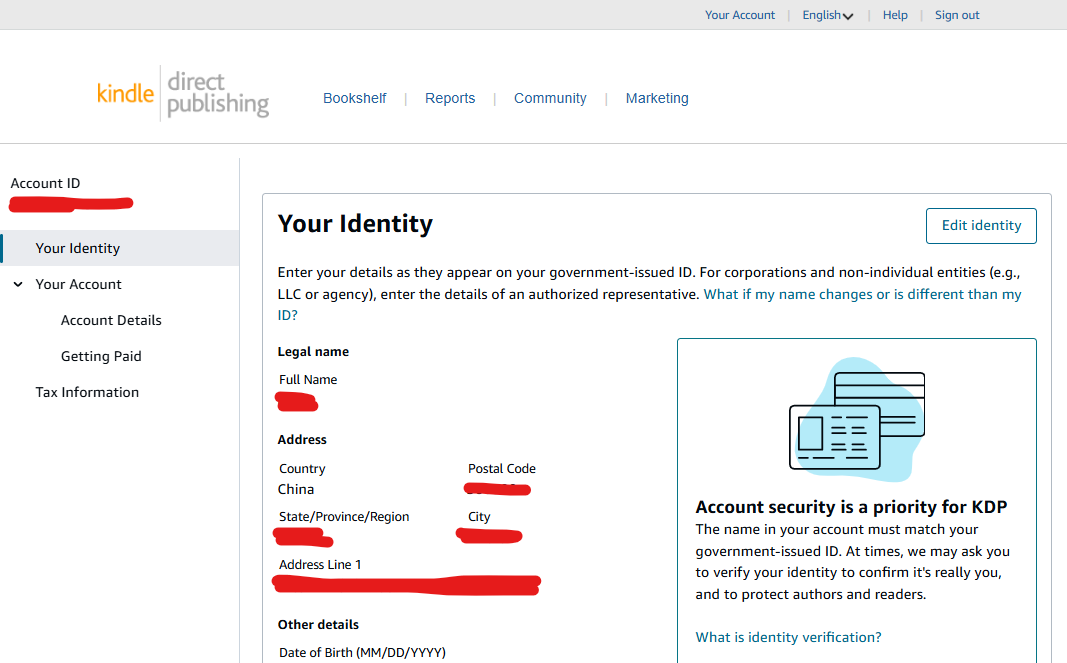Sign out of the account
Viewport: 1067px width, 663px height.
957,15
